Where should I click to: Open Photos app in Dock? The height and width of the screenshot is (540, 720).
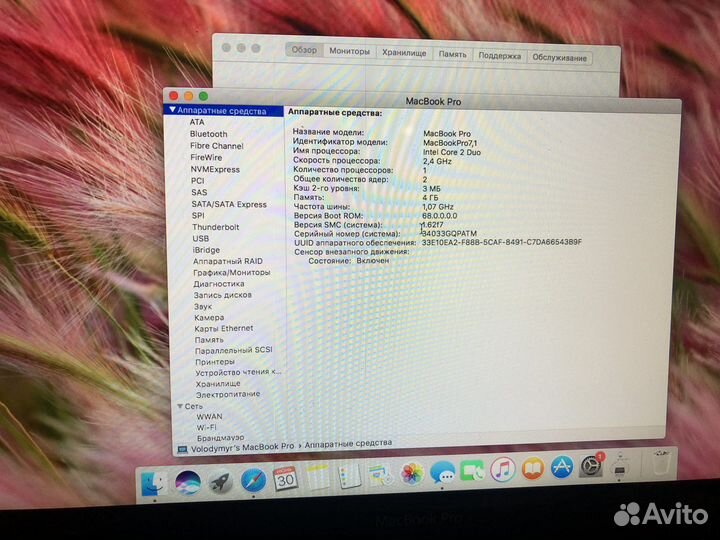412,473
